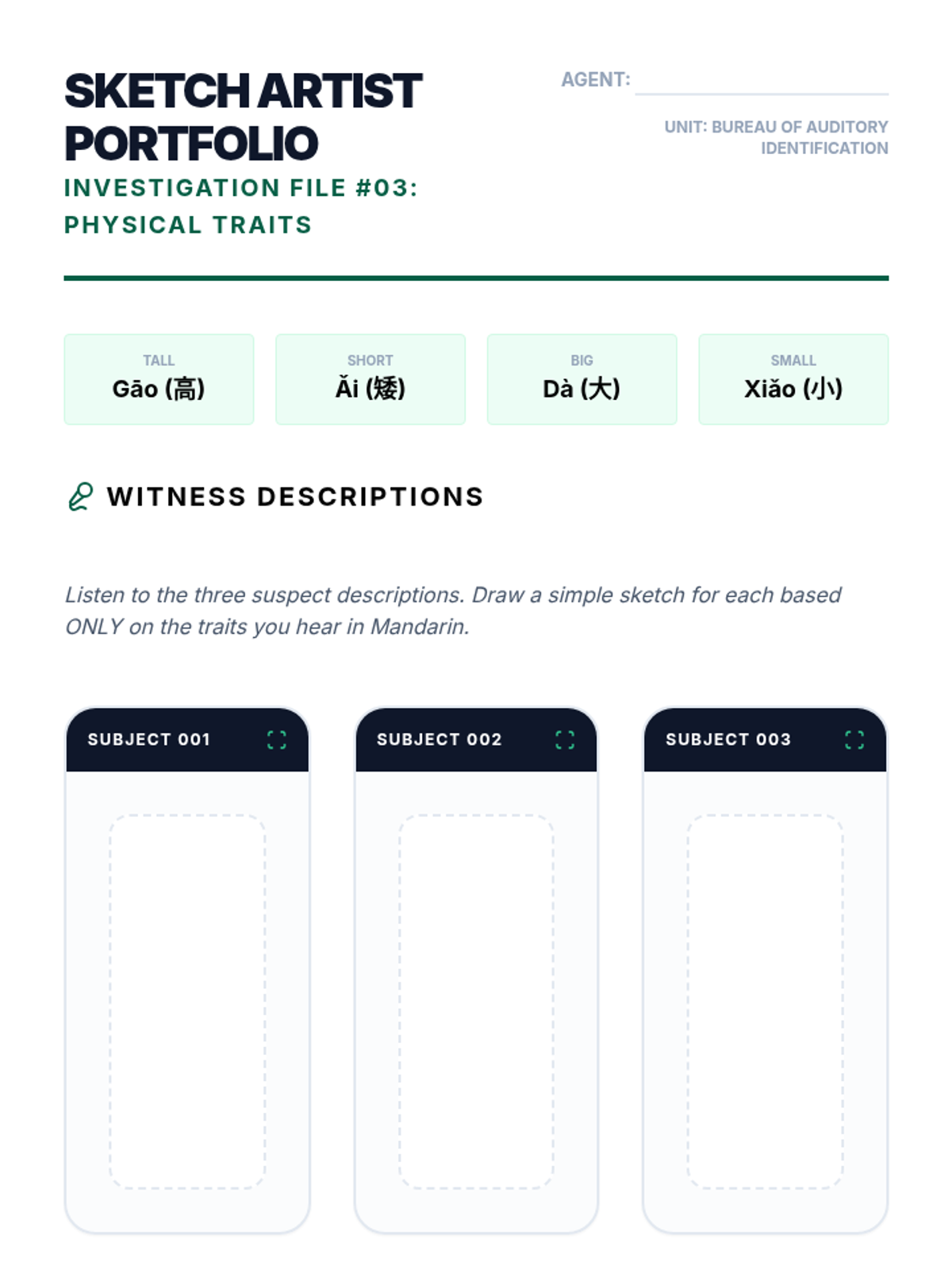Choose the Big Dà (大) vocabulary card
Viewport: 952px width, 1270px height.
pos(582,379)
